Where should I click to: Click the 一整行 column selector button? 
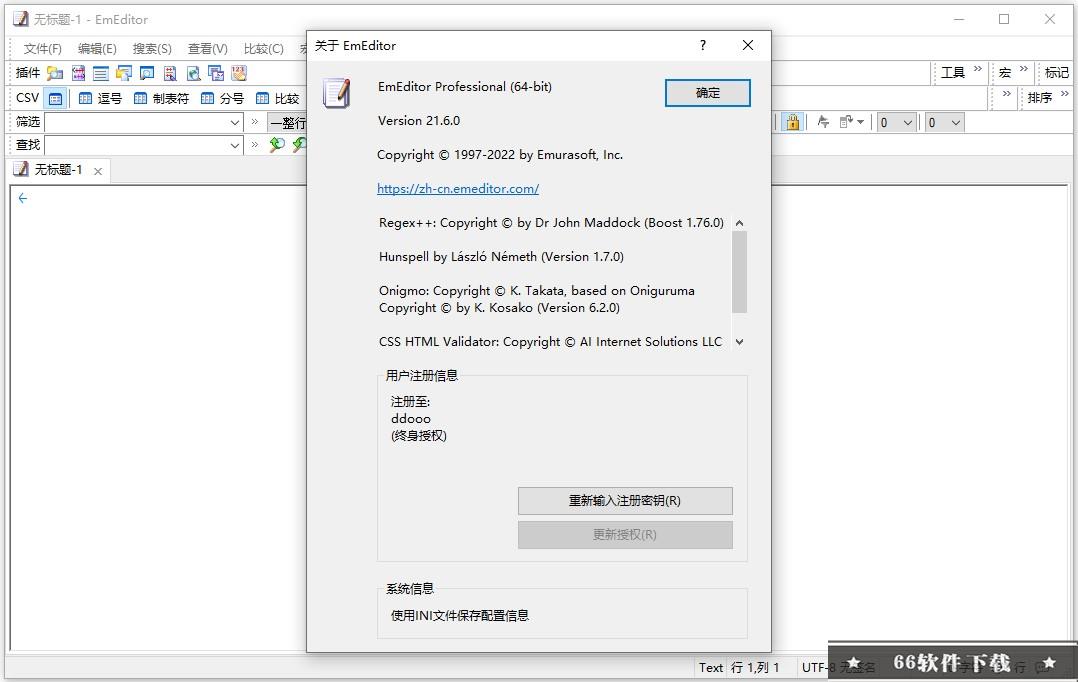(287, 122)
